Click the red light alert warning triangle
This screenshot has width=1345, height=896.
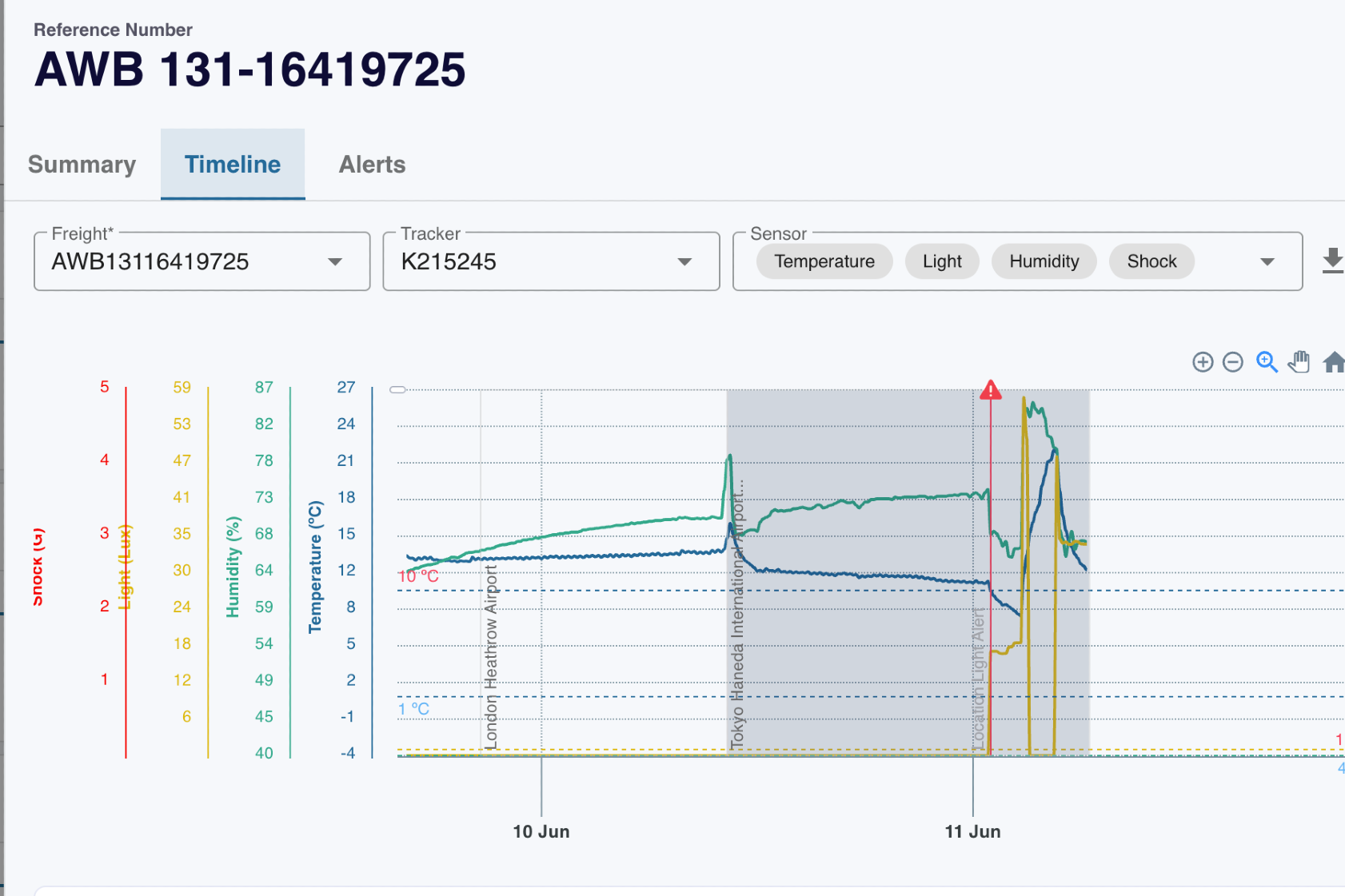pos(991,390)
